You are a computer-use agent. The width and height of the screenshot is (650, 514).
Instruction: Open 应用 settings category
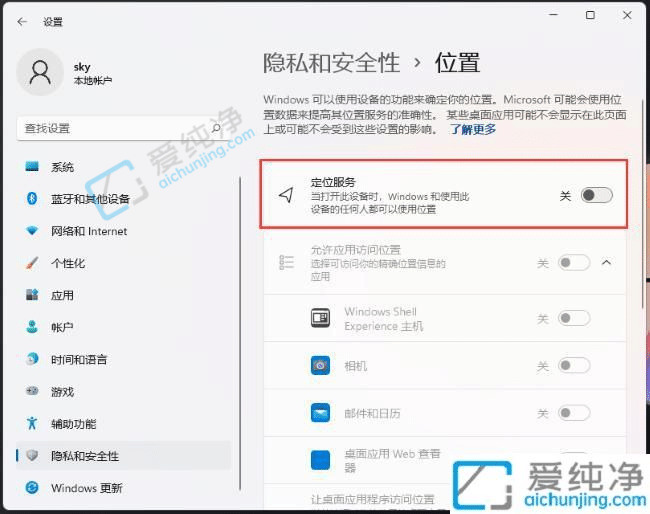tap(123, 295)
